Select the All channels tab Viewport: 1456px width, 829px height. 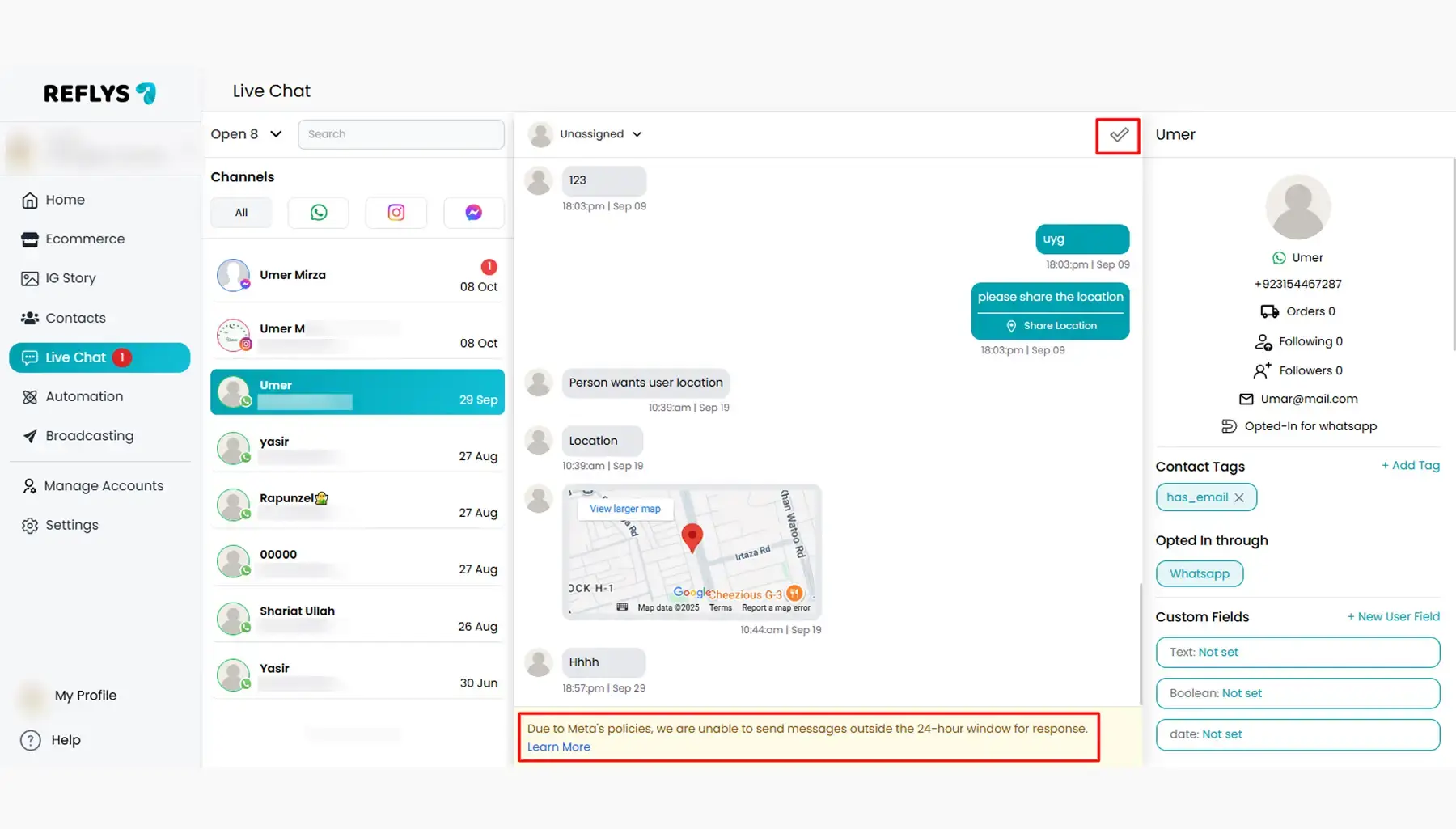tap(241, 213)
